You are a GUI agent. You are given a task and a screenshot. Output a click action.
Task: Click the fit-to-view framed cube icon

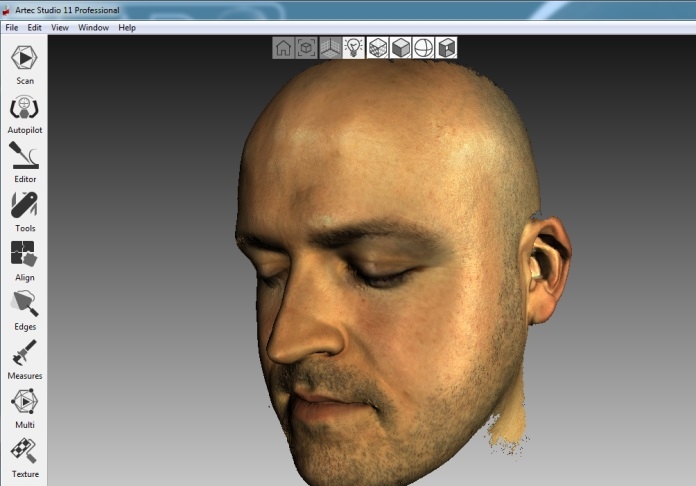pyautogui.click(x=307, y=48)
